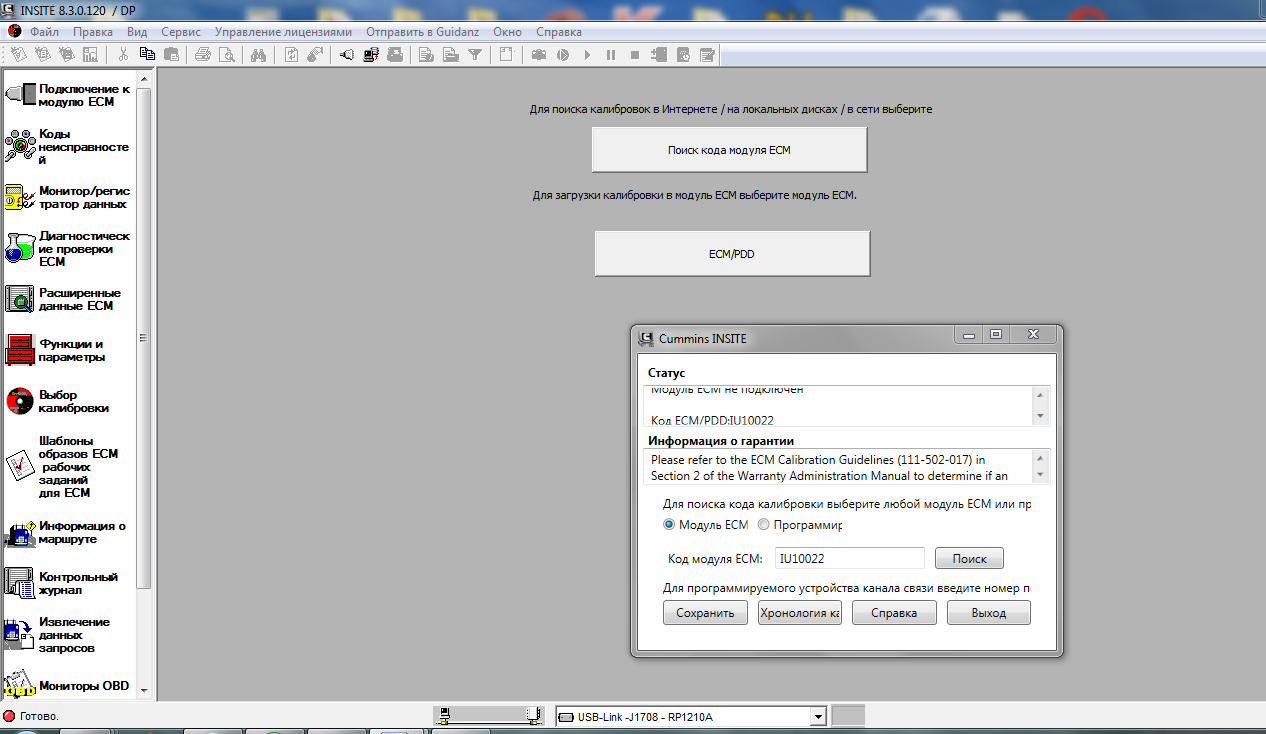Click the camera snapshot icon in toolbar
This screenshot has height=734, width=1266.
pos(539,55)
